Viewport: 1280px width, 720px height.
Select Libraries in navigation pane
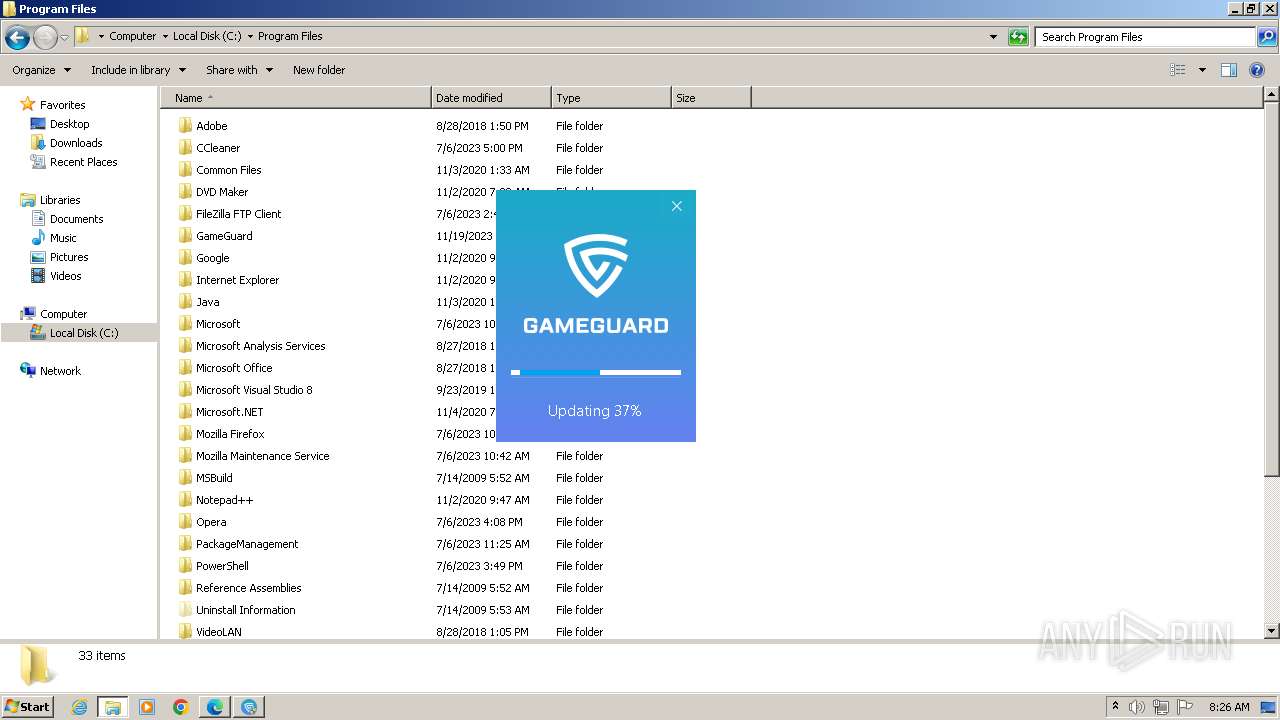pos(60,200)
